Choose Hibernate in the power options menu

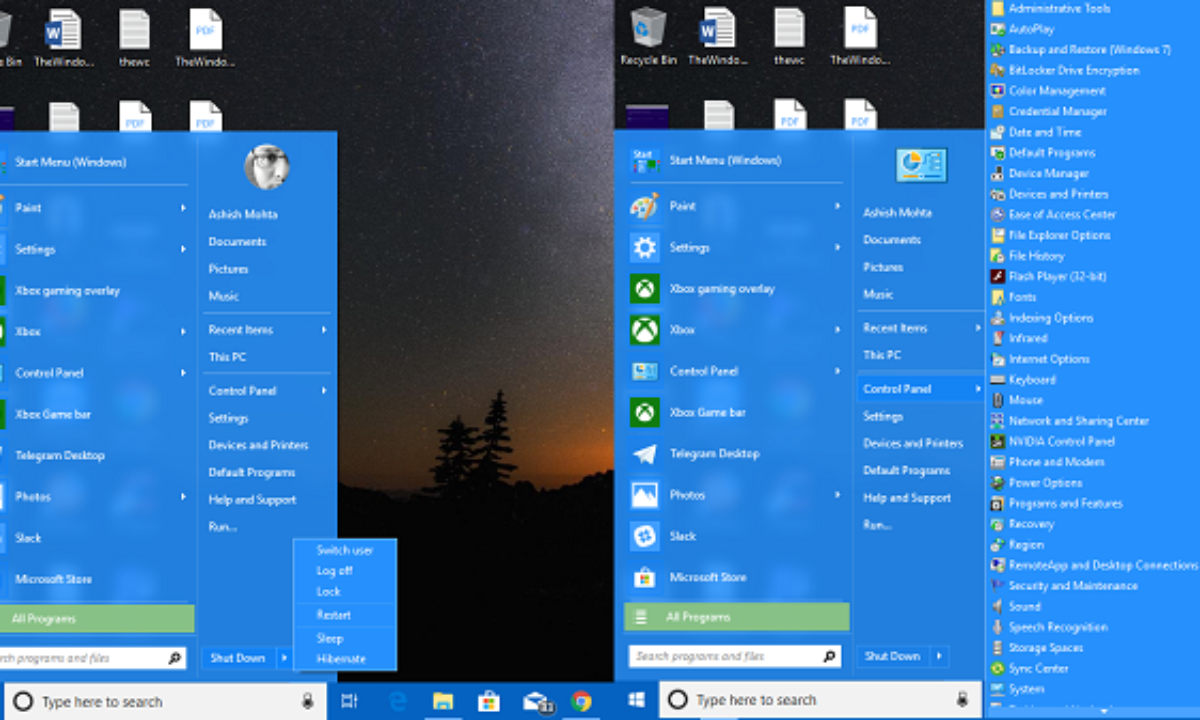[x=341, y=659]
